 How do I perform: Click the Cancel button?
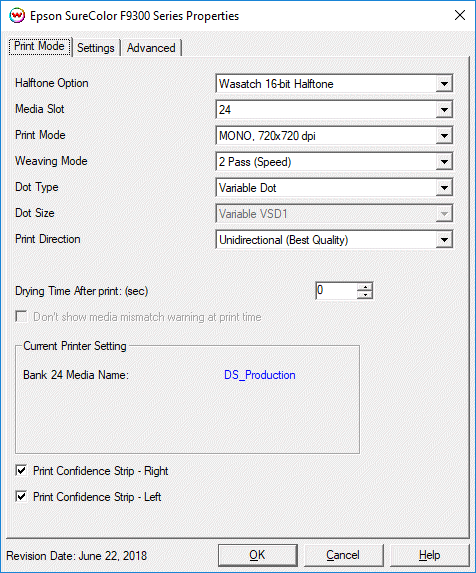click(343, 555)
